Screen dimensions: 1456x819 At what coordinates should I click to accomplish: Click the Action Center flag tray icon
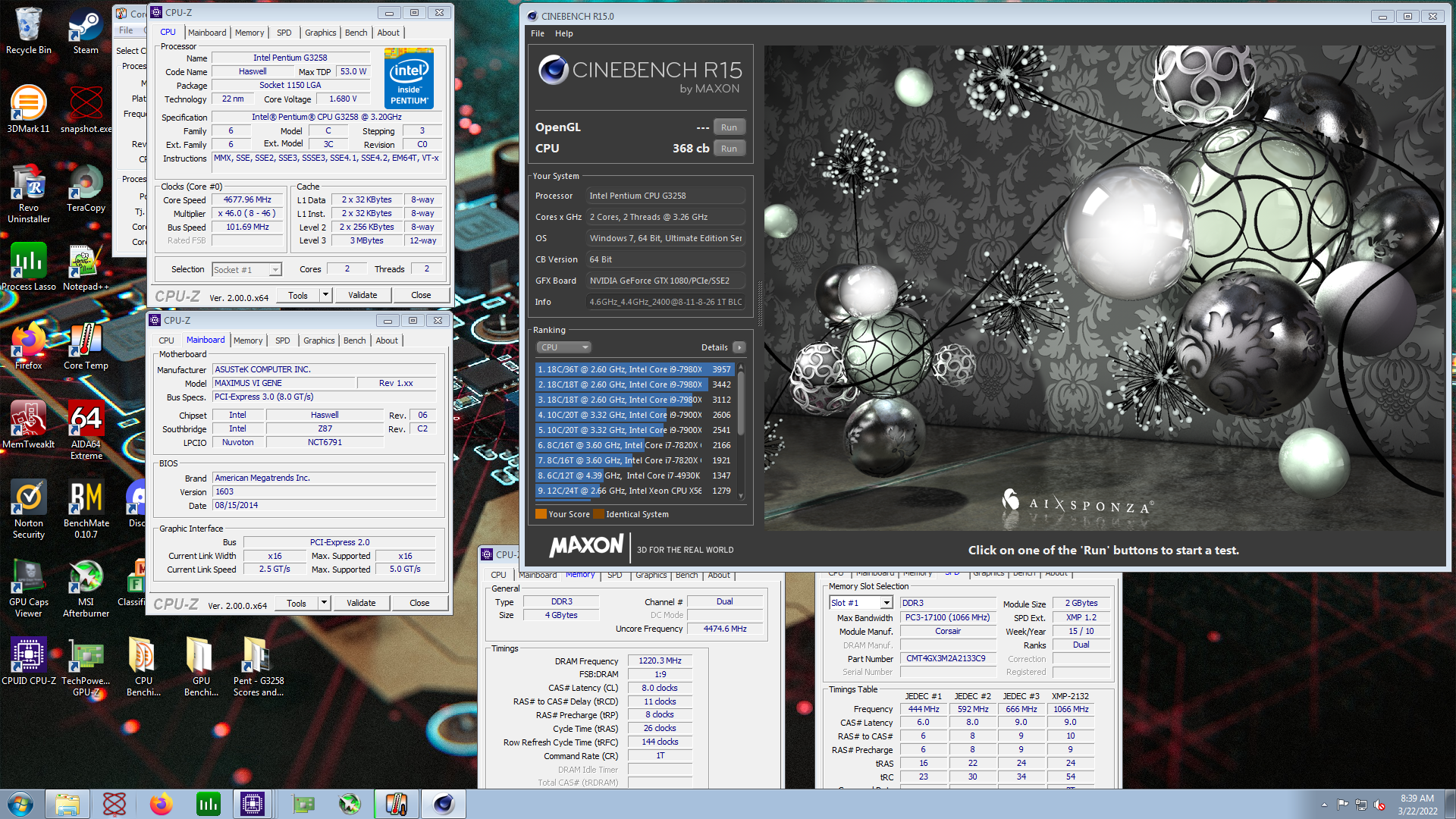click(x=1342, y=805)
